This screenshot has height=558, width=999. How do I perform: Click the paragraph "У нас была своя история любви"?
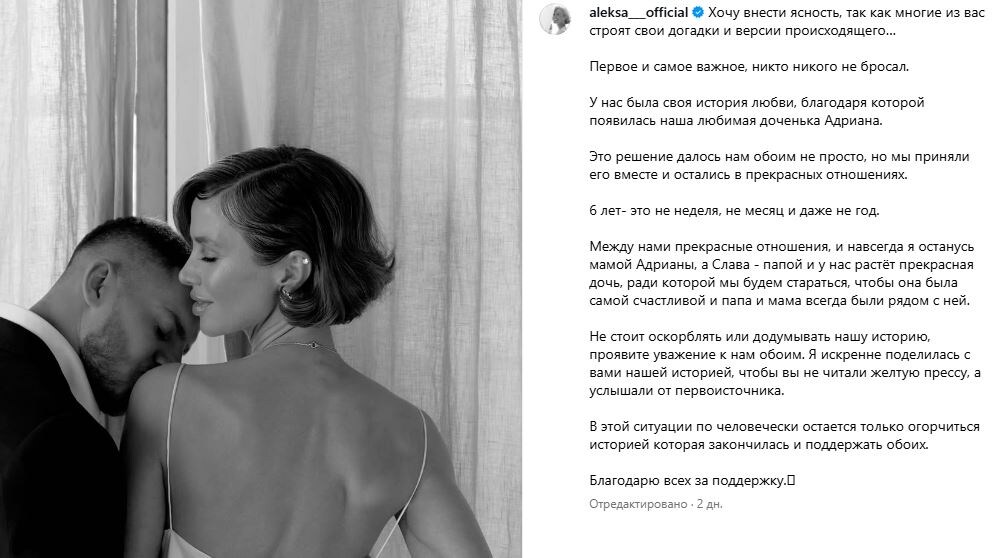[x=756, y=111]
